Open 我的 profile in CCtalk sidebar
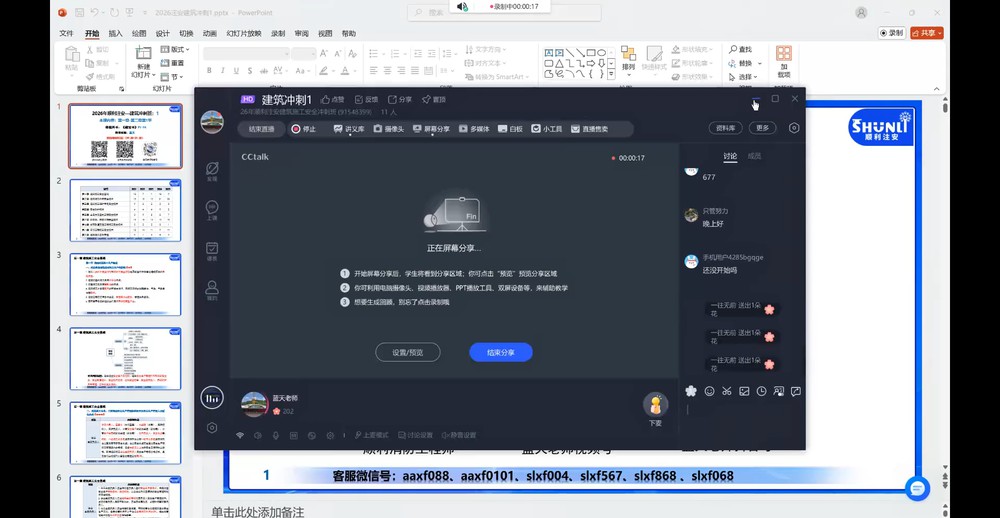 pos(212,290)
